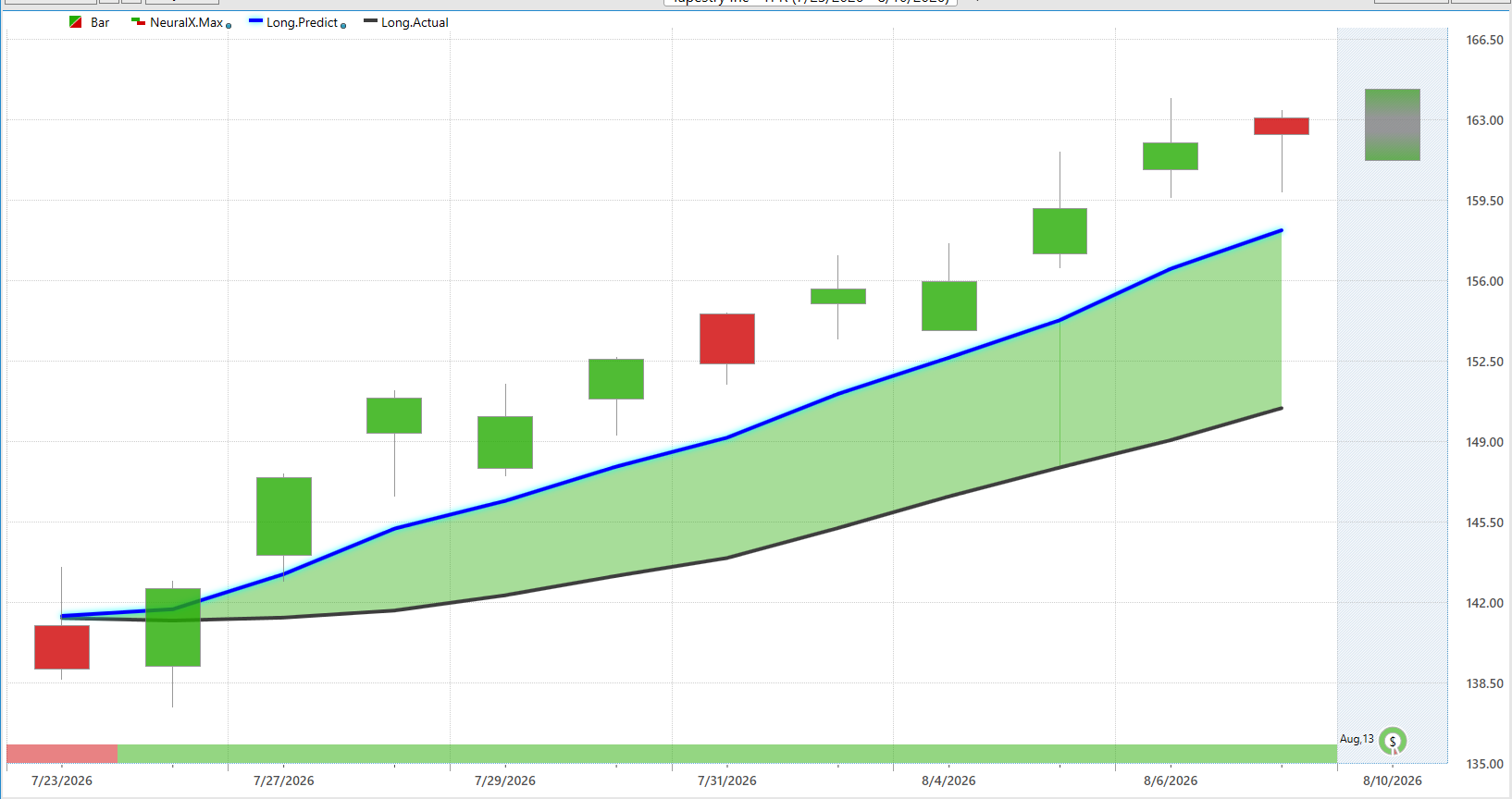This screenshot has width=1512, height=799.
Task: Click the '159.50' price axis label
Action: tap(1485, 201)
